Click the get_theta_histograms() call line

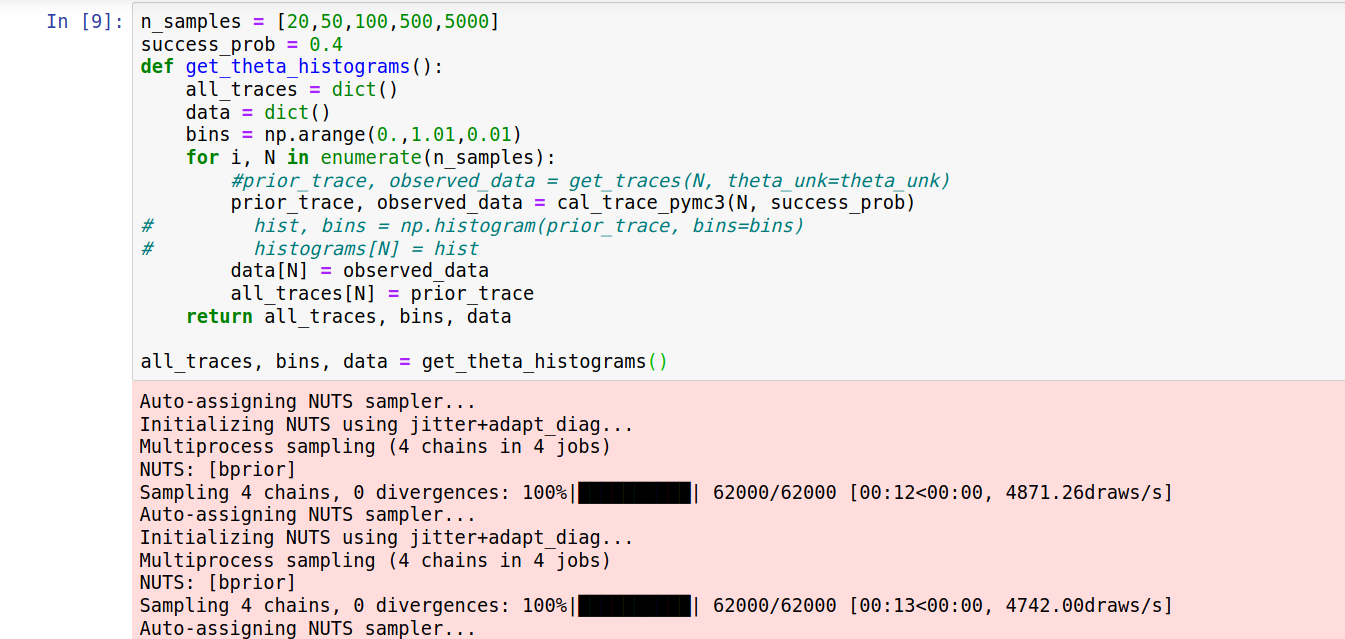click(x=400, y=361)
